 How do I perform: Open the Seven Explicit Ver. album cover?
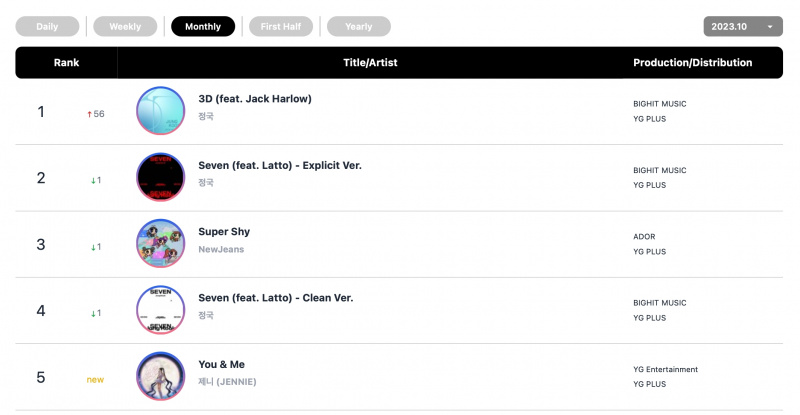coord(161,177)
